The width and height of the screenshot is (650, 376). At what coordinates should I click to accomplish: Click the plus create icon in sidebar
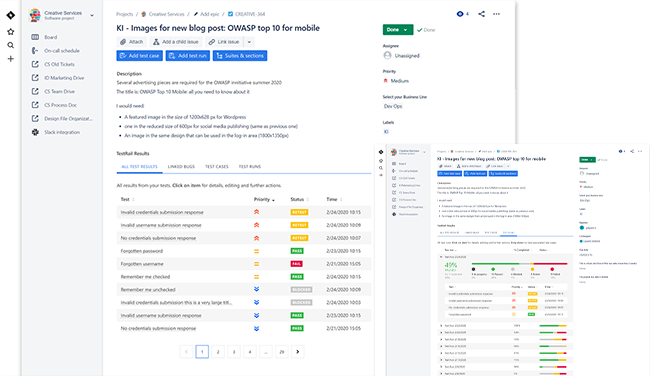(x=11, y=59)
